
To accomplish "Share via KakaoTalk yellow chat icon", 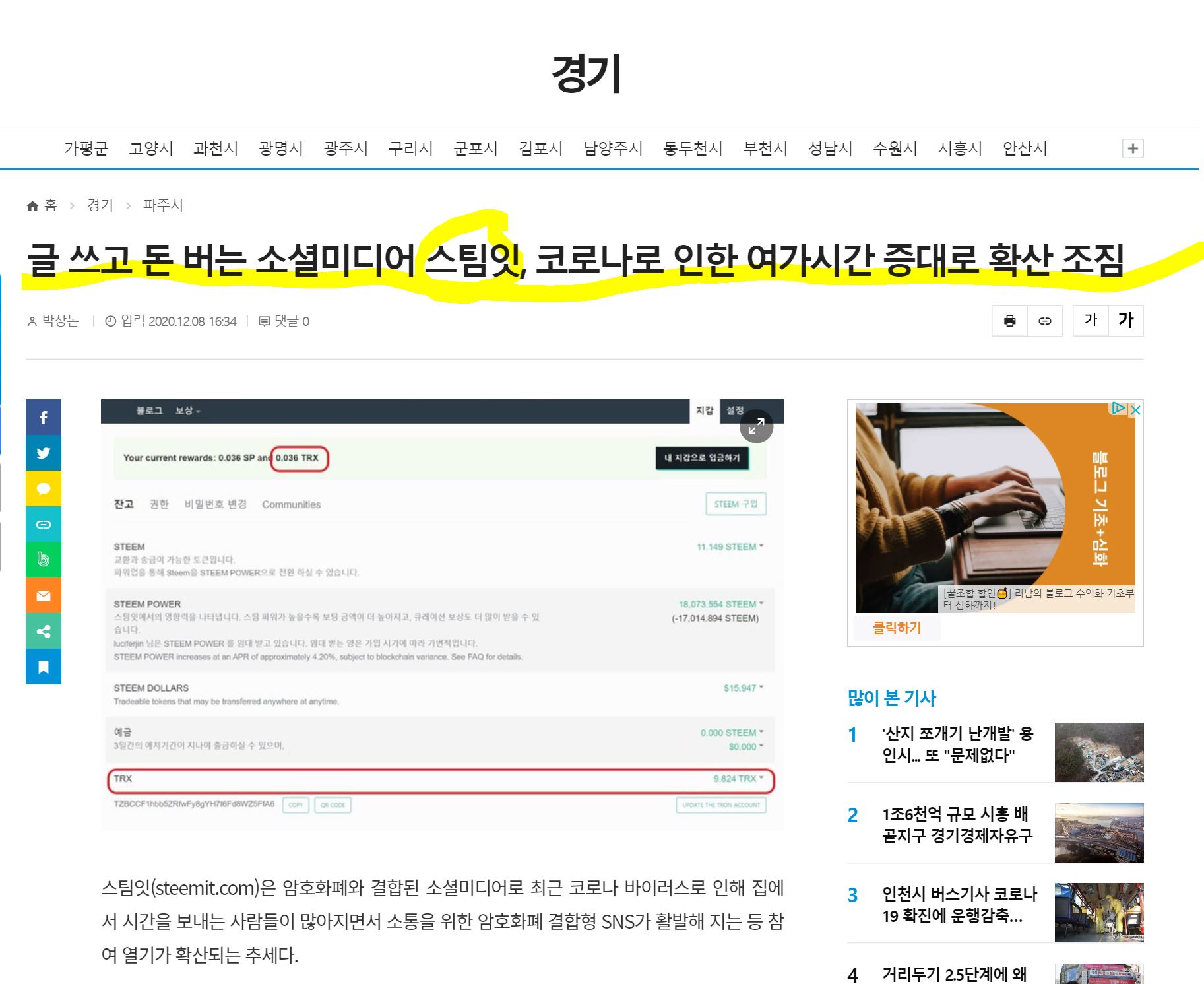I will tap(44, 488).
